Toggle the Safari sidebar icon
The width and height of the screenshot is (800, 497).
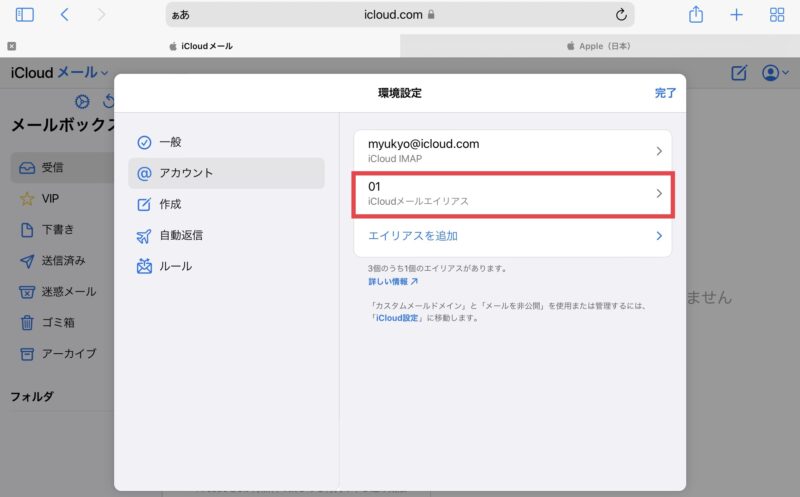24,15
